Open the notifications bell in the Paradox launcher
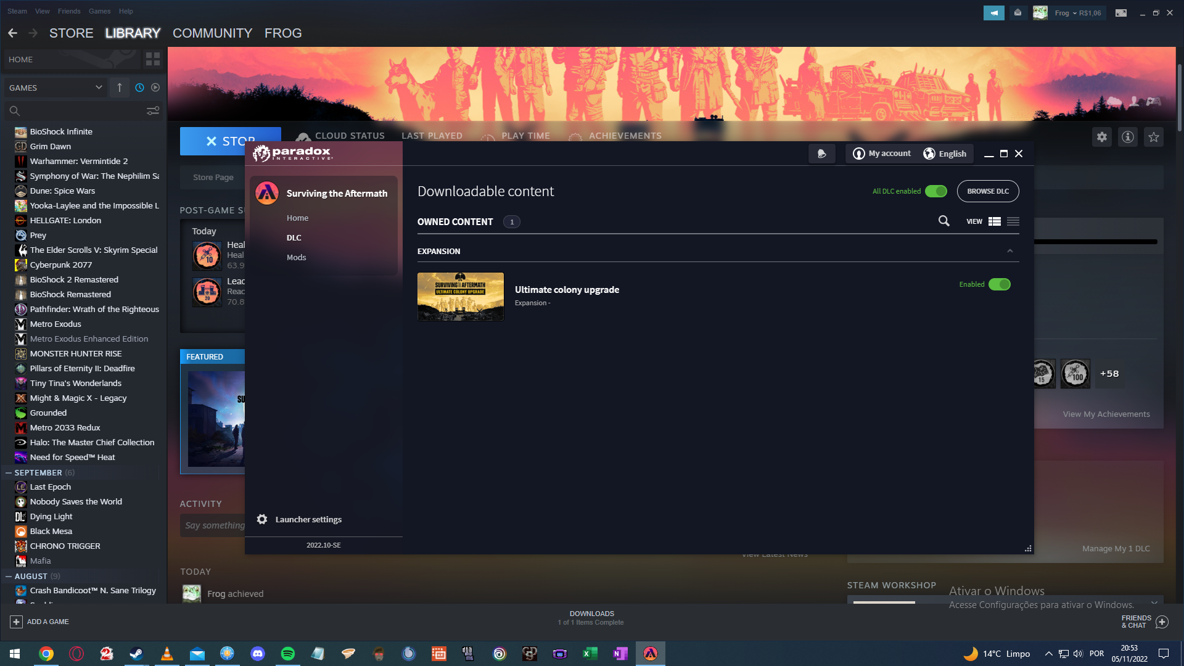This screenshot has height=666, width=1184. [x=822, y=153]
